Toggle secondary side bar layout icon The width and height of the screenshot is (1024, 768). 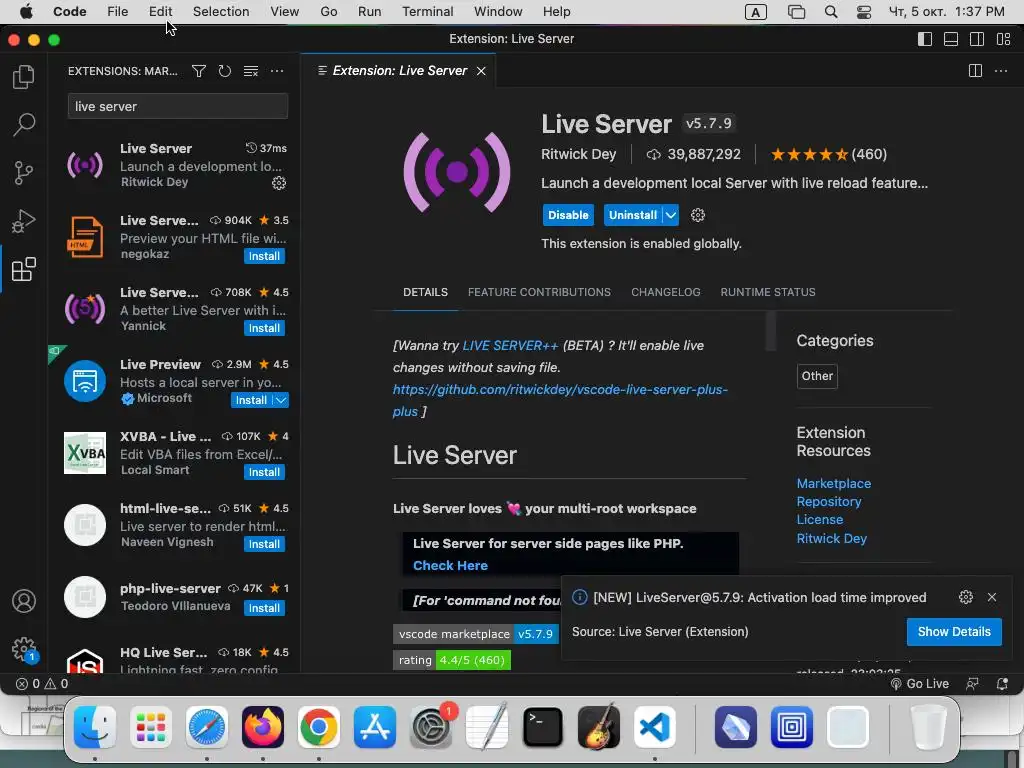pos(977,39)
